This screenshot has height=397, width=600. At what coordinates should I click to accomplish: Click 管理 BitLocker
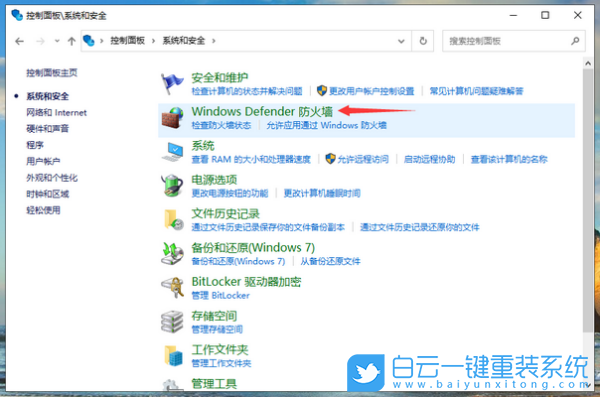tap(220, 295)
